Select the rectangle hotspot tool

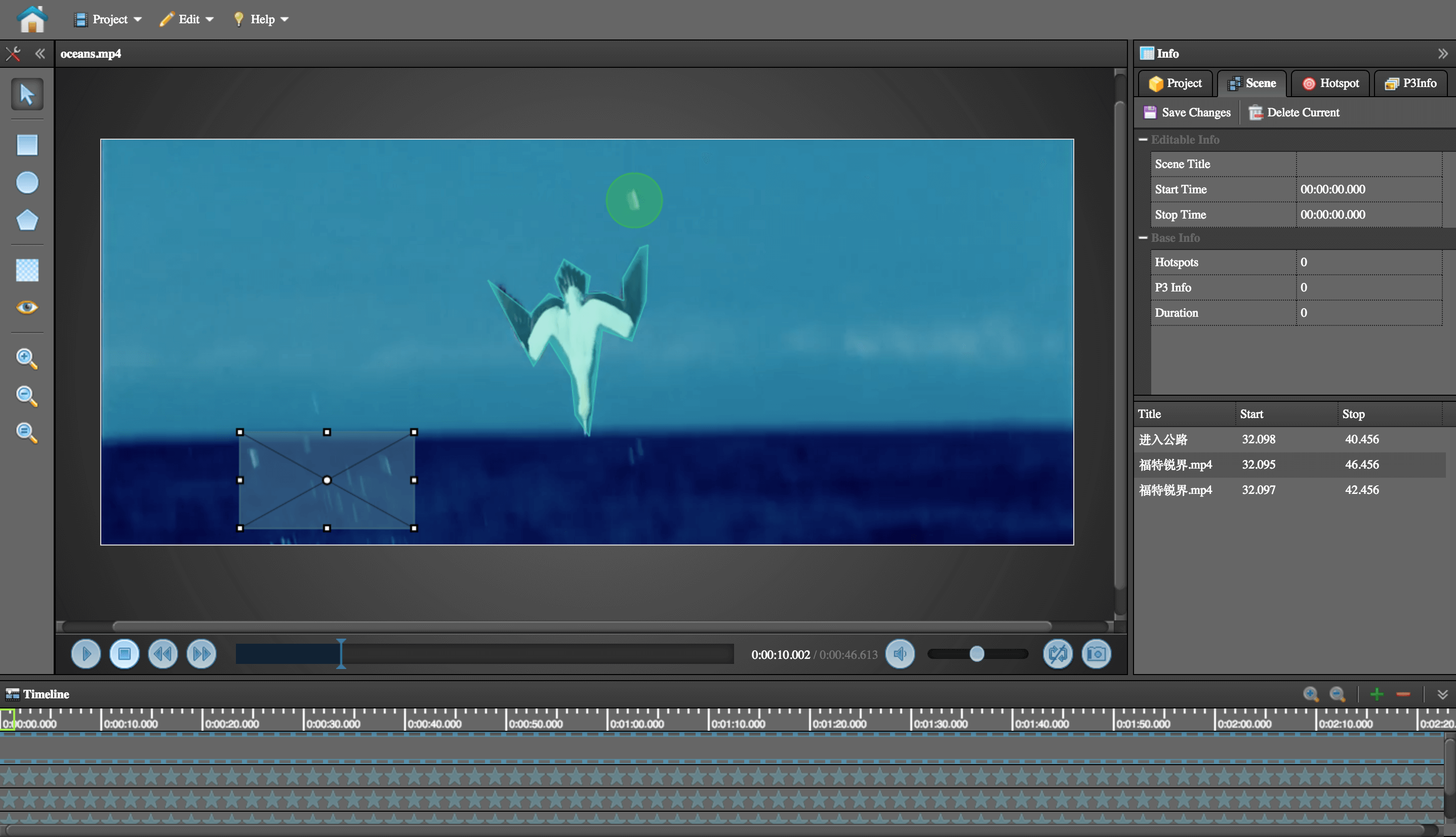27,145
